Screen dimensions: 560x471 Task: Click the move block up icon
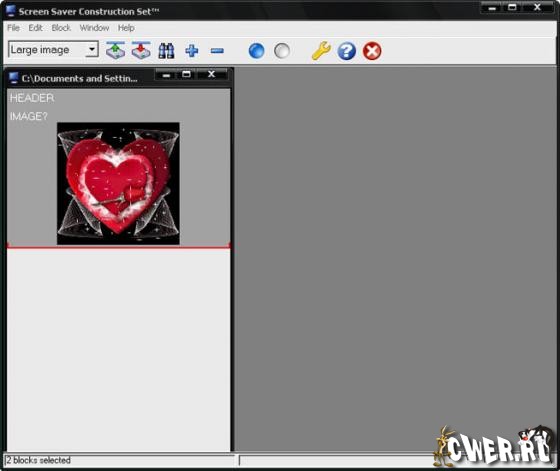(x=115, y=50)
